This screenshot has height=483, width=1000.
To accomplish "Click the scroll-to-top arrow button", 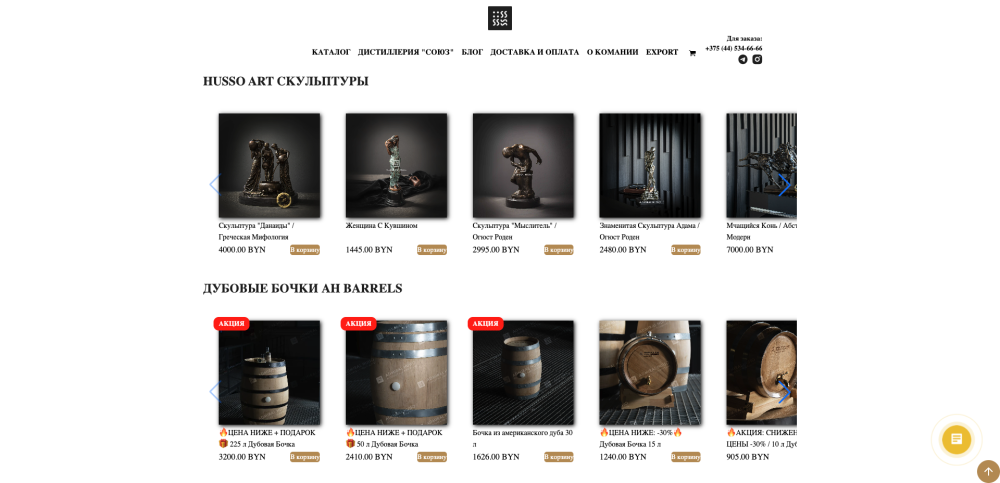I will click(988, 472).
